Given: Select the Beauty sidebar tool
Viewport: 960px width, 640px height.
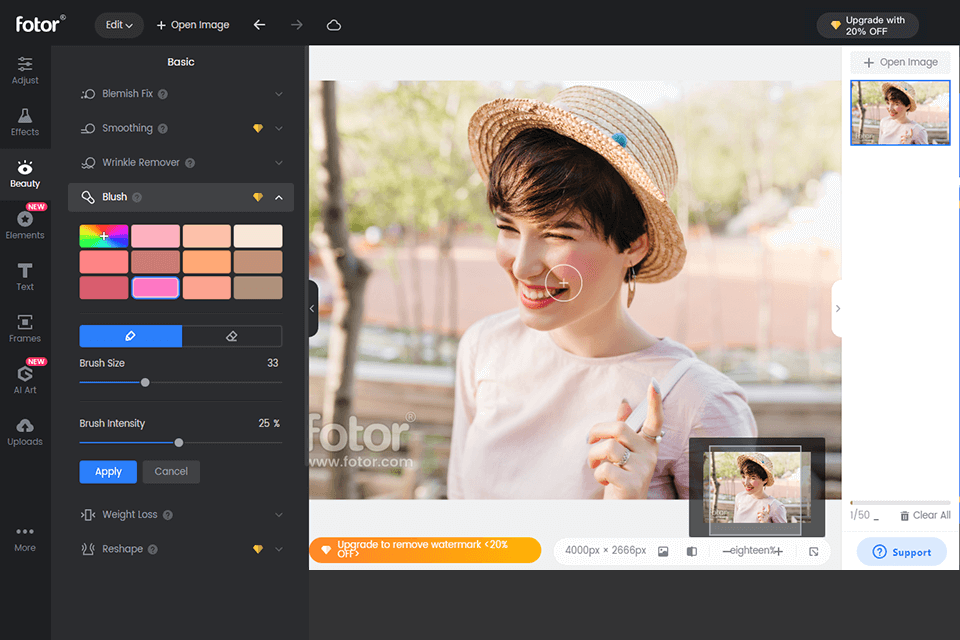Looking at the screenshot, I should pyautogui.click(x=25, y=174).
